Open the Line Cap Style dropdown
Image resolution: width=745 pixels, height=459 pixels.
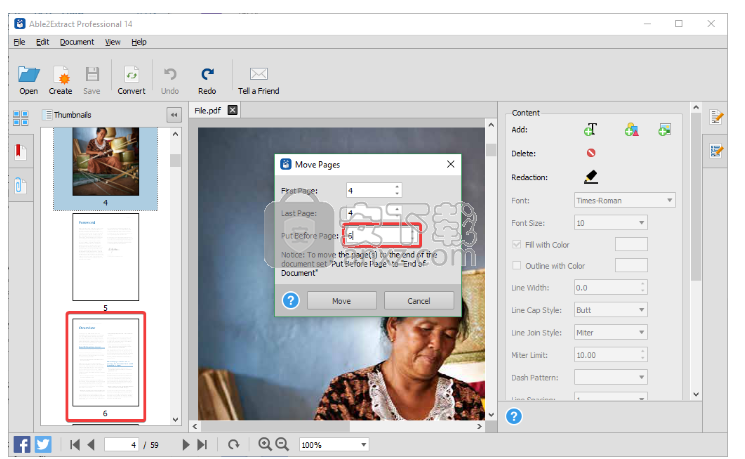point(611,310)
